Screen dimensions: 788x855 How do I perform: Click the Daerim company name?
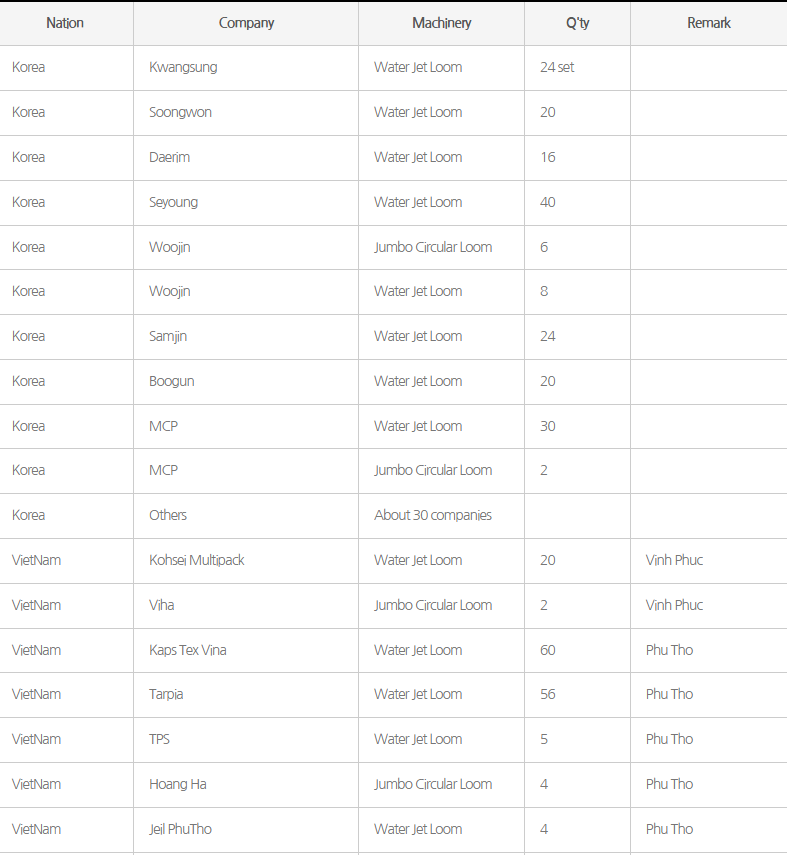point(169,157)
